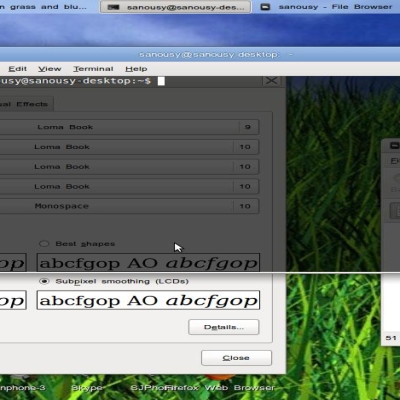This screenshot has width=400, height=400.
Task: Open the Edit menu in the terminal
Action: click(x=18, y=69)
